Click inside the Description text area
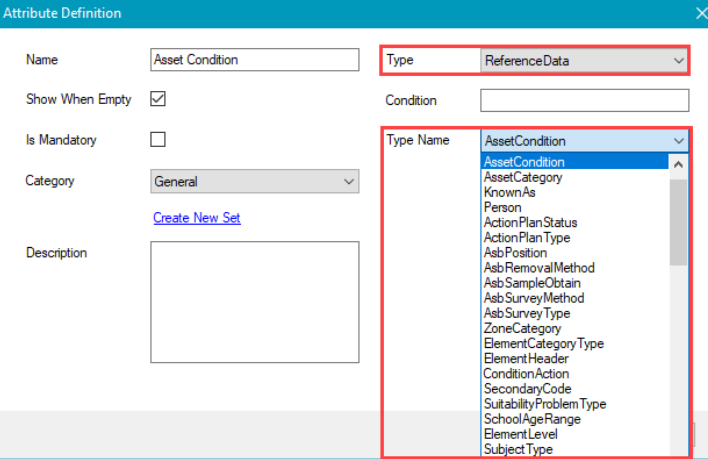This screenshot has width=708, height=459. [x=254, y=284]
